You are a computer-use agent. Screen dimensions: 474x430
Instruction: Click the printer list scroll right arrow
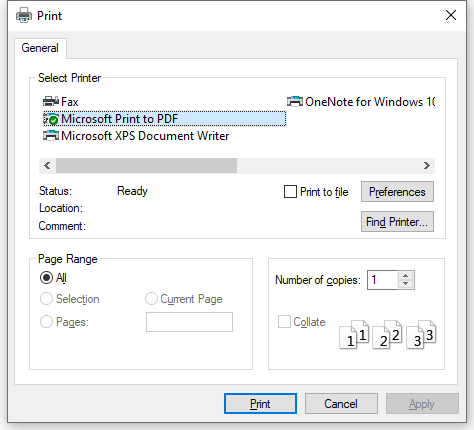[x=427, y=165]
